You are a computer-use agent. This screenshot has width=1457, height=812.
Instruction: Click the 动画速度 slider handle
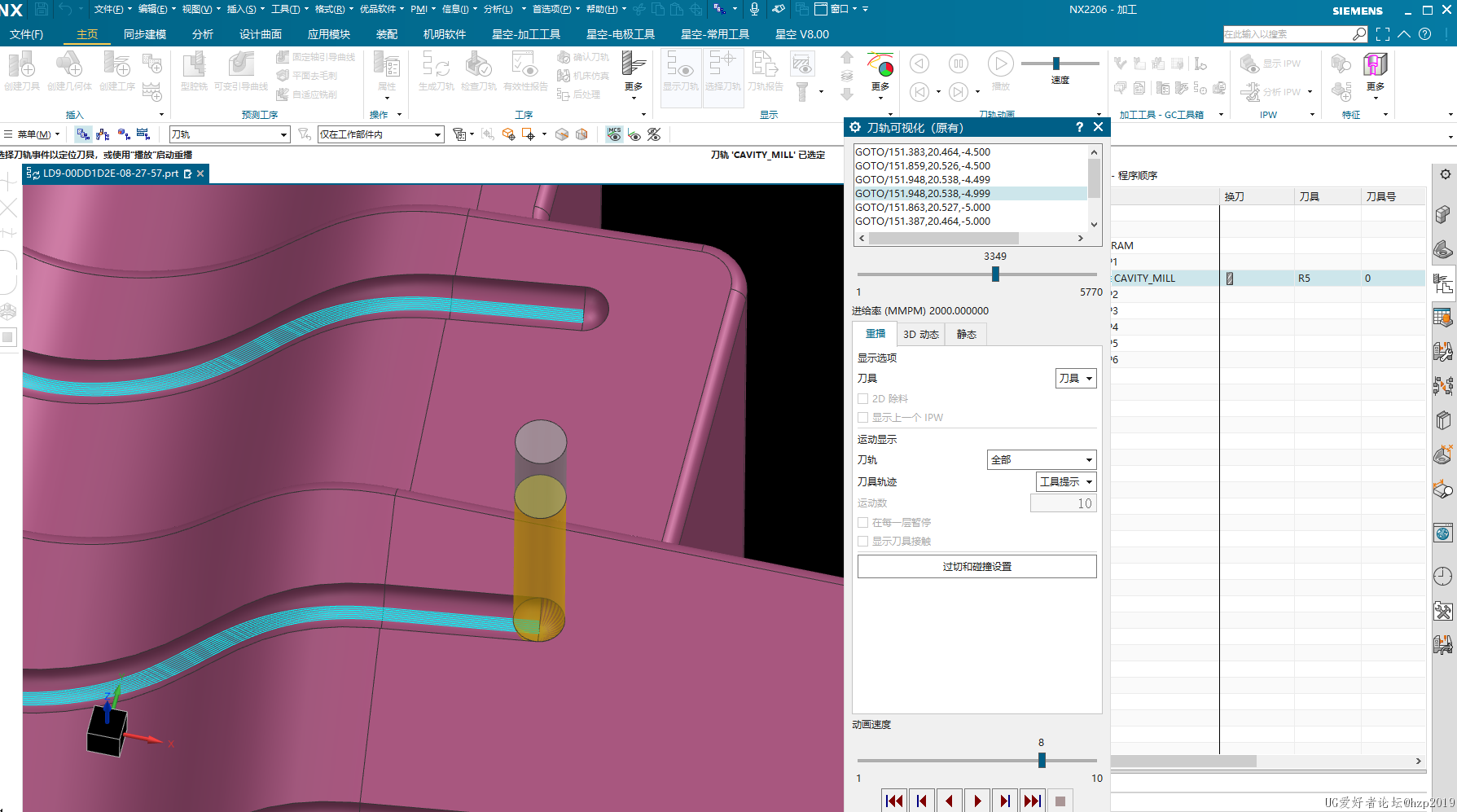pos(1042,760)
